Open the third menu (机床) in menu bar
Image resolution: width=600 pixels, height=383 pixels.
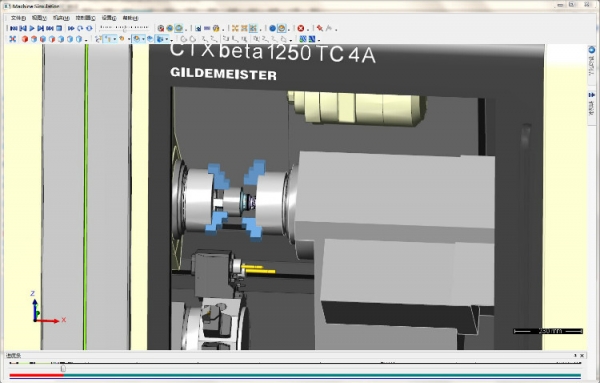[61, 18]
